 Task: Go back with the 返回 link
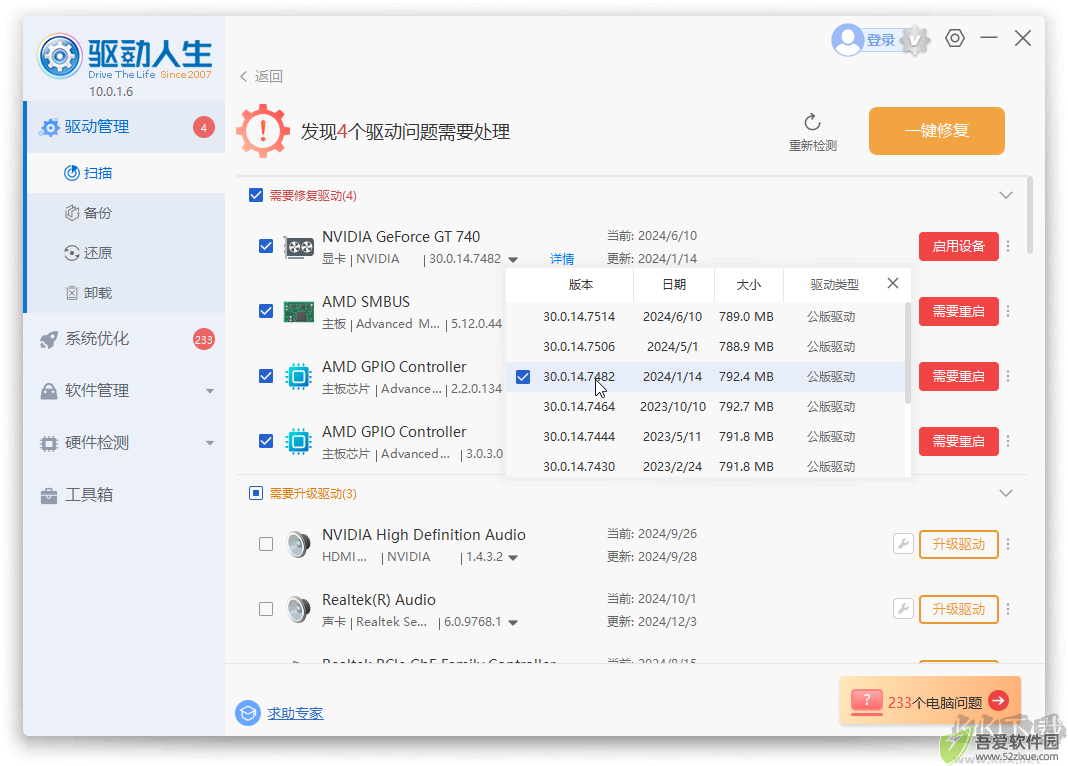click(x=262, y=76)
